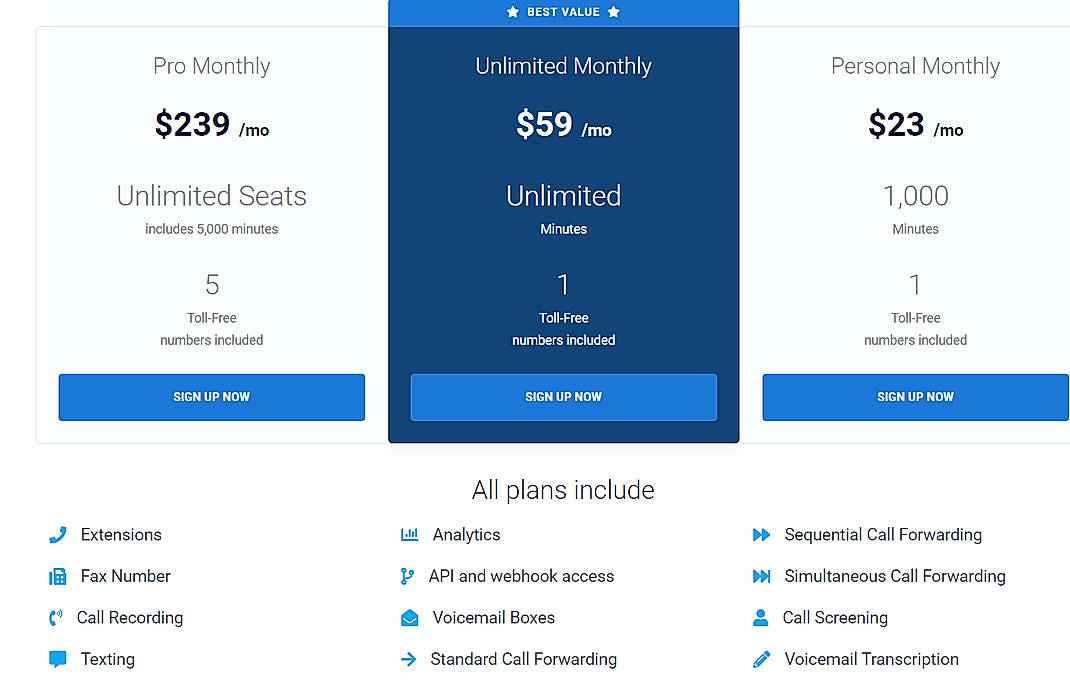Select the Analytics bar chart icon
The height and width of the screenshot is (700, 1070).
point(409,534)
